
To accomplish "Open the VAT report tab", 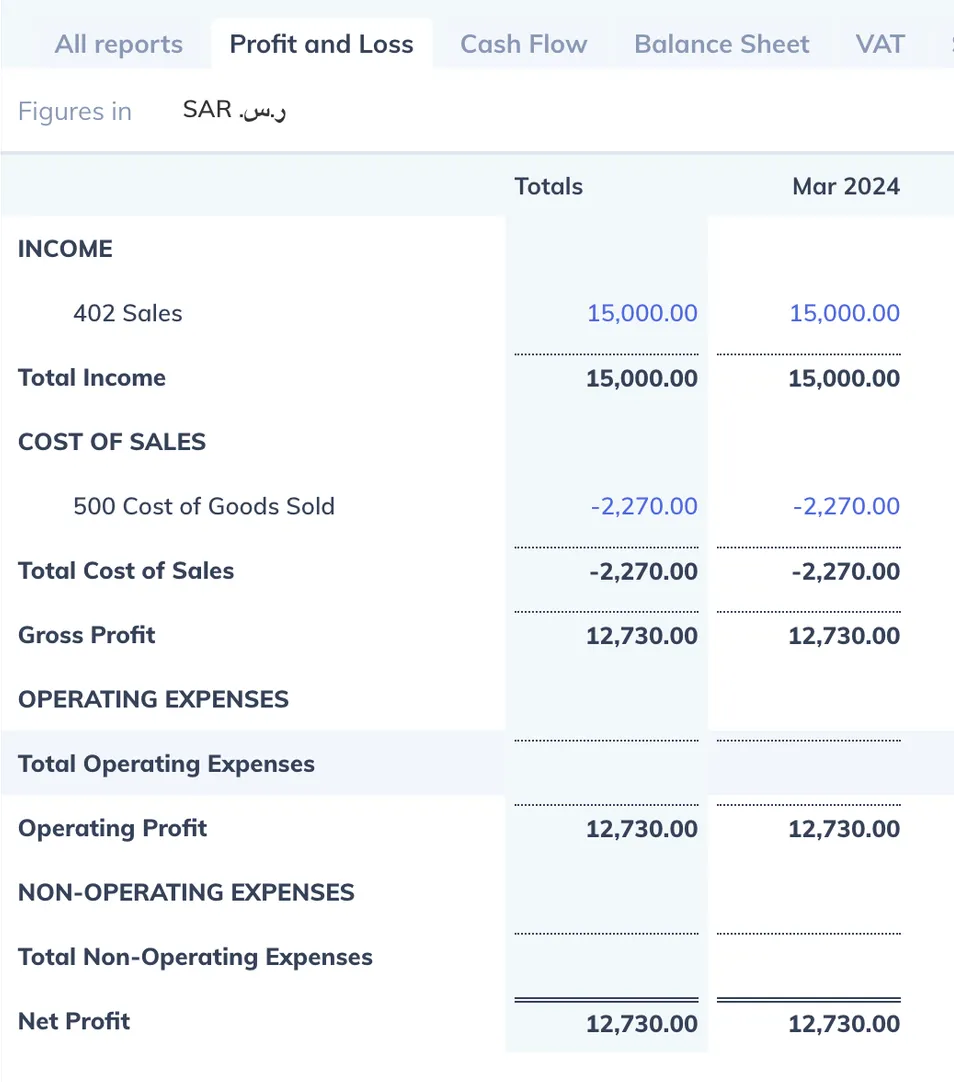I will pos(880,45).
